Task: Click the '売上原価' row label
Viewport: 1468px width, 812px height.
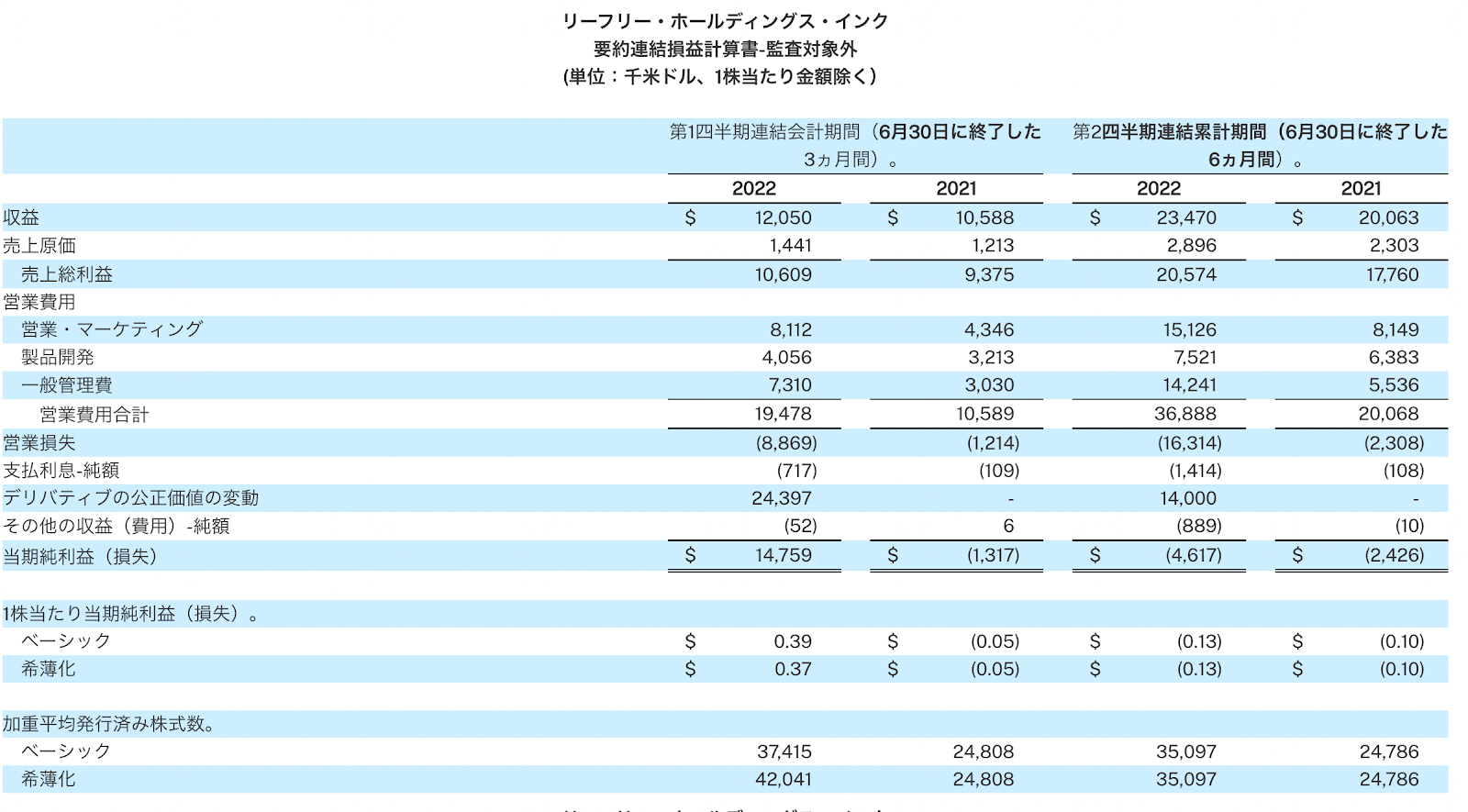Action: coord(39,245)
